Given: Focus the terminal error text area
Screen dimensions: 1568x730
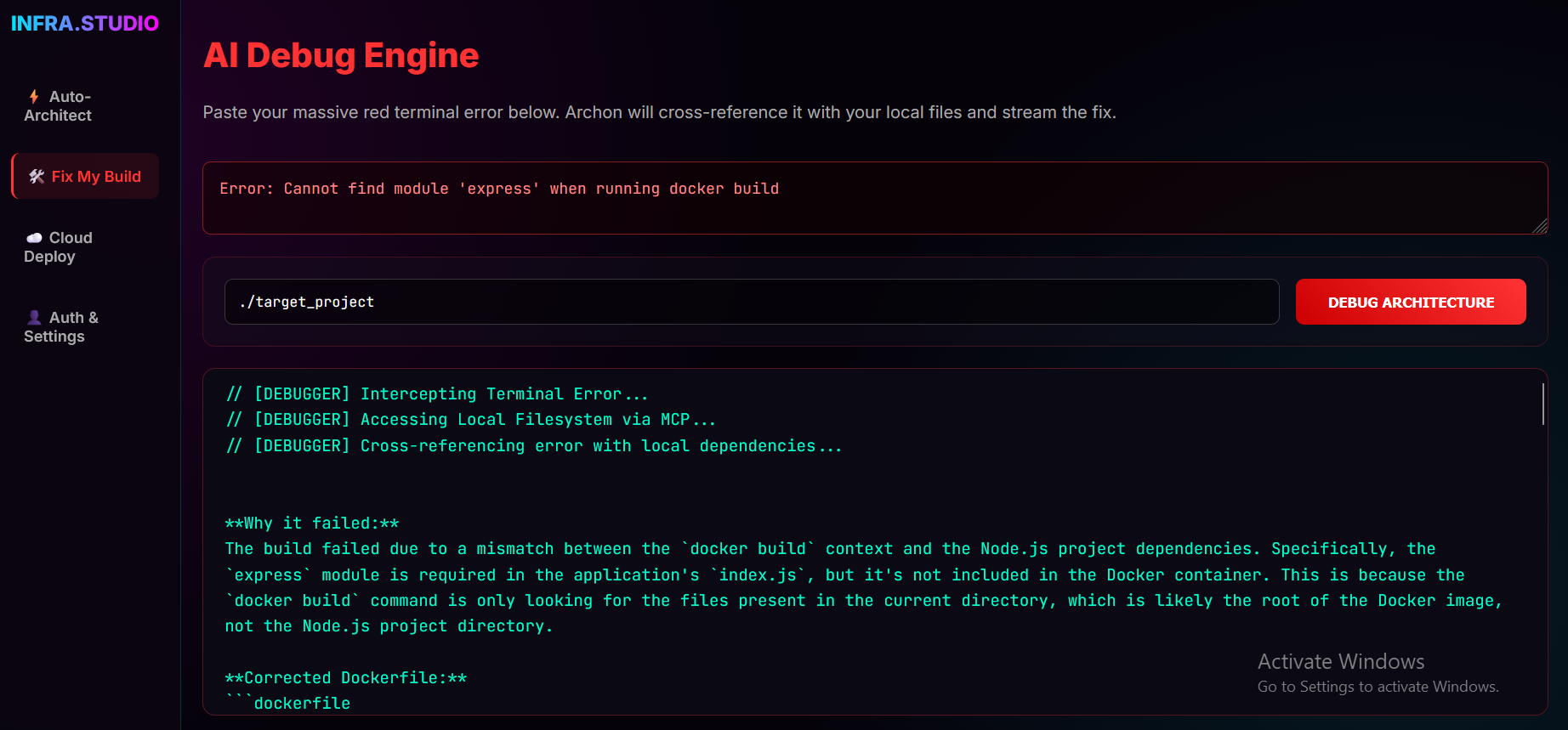Looking at the screenshot, I should [875, 198].
